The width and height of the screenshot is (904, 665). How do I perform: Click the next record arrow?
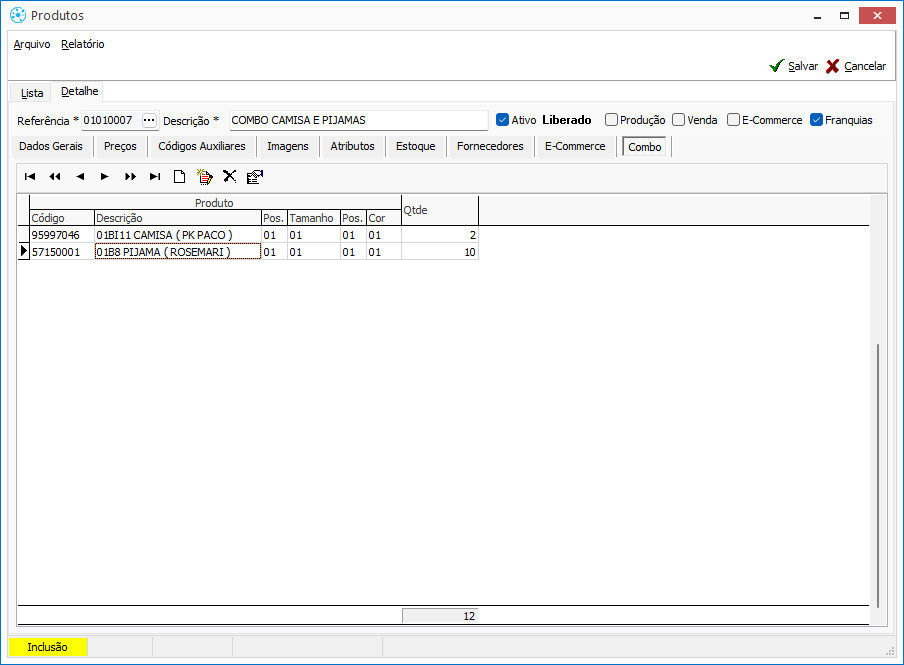(x=105, y=177)
